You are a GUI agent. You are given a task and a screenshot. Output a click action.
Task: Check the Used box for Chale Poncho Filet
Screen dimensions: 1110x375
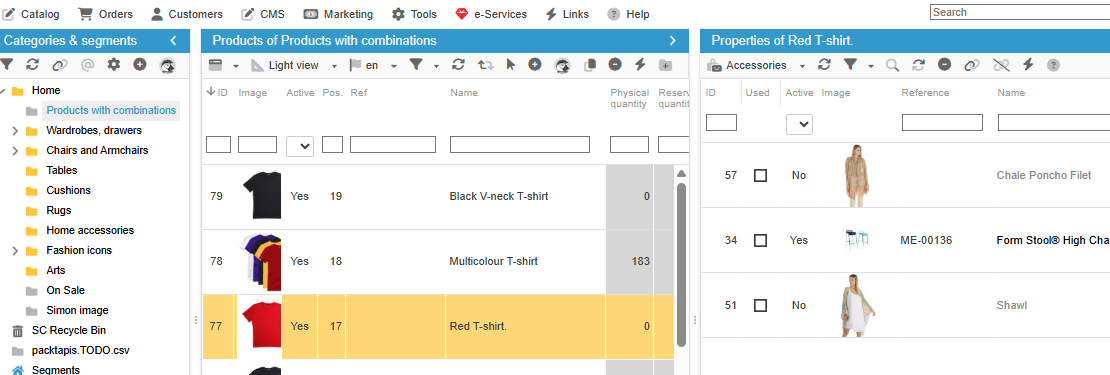(x=760, y=175)
